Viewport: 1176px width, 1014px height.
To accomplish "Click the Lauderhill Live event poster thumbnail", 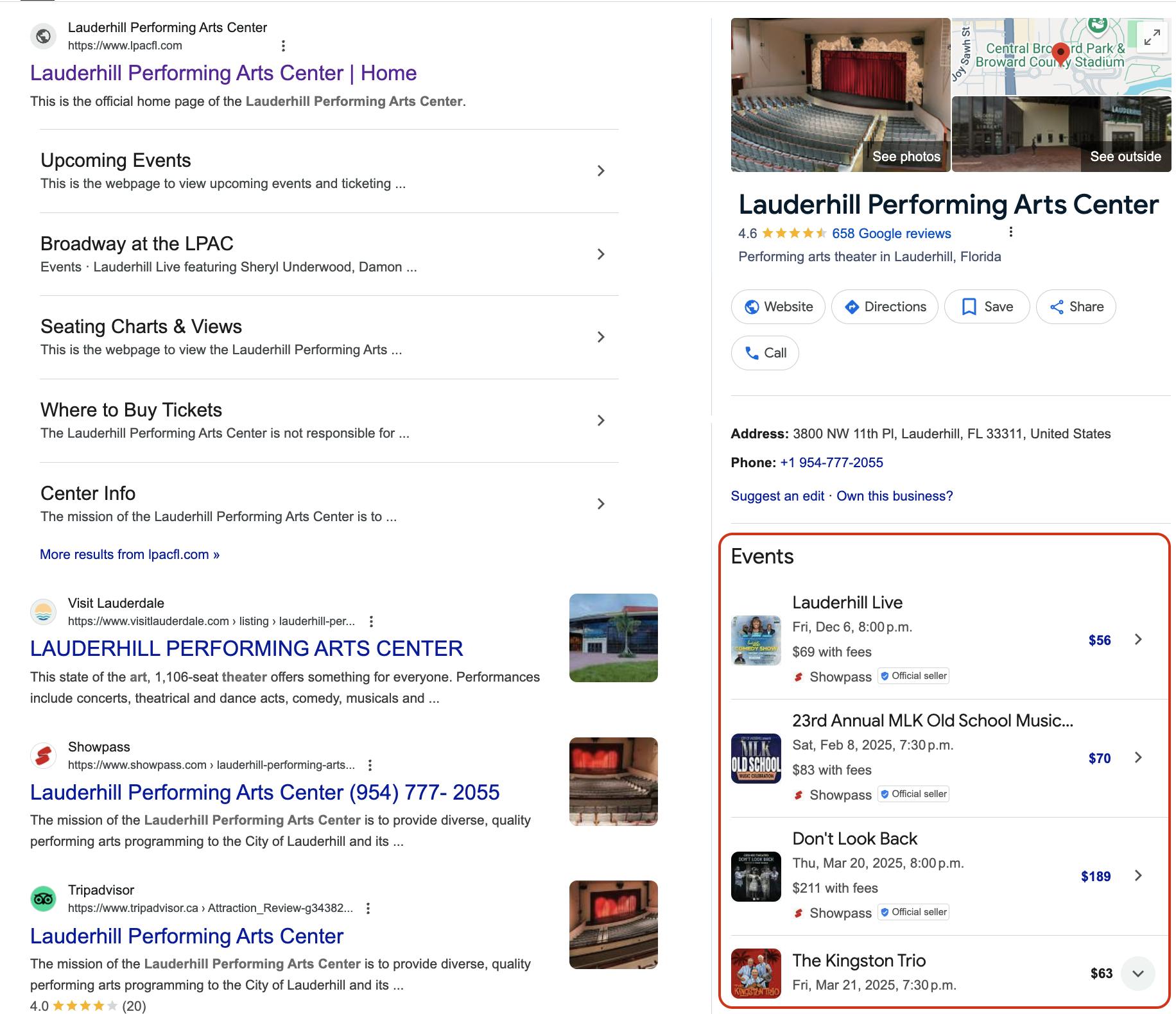I will [756, 640].
